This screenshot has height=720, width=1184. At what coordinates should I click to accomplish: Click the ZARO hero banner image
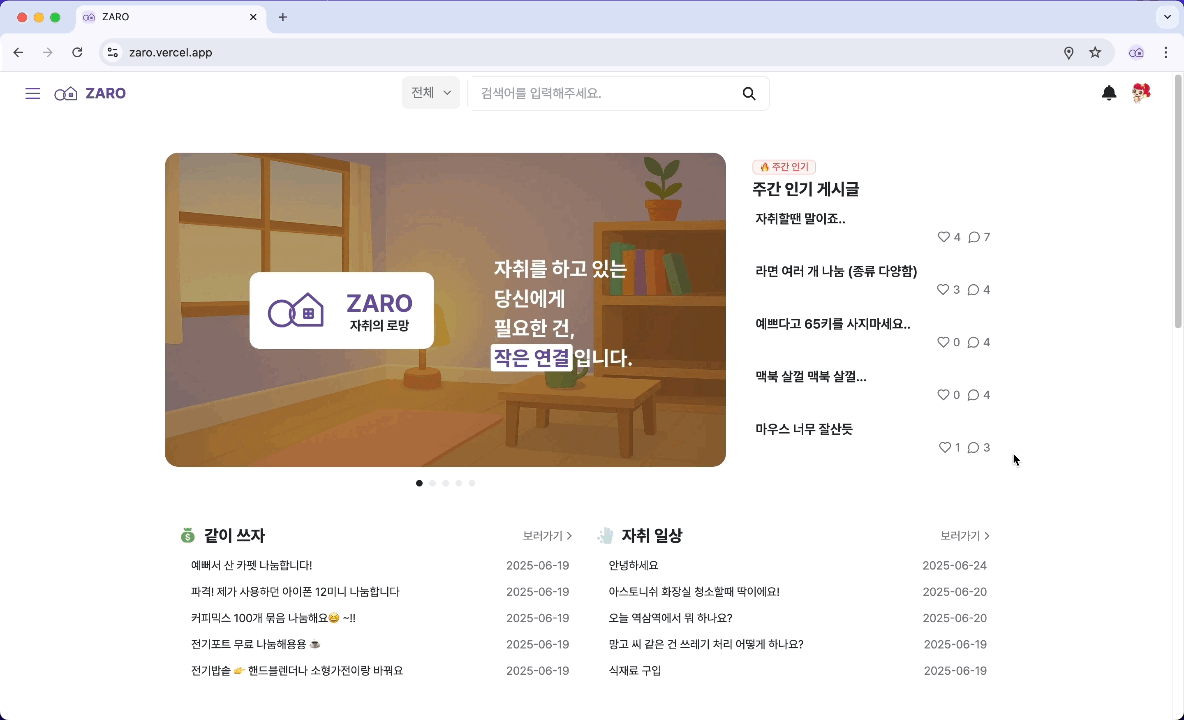click(x=446, y=309)
